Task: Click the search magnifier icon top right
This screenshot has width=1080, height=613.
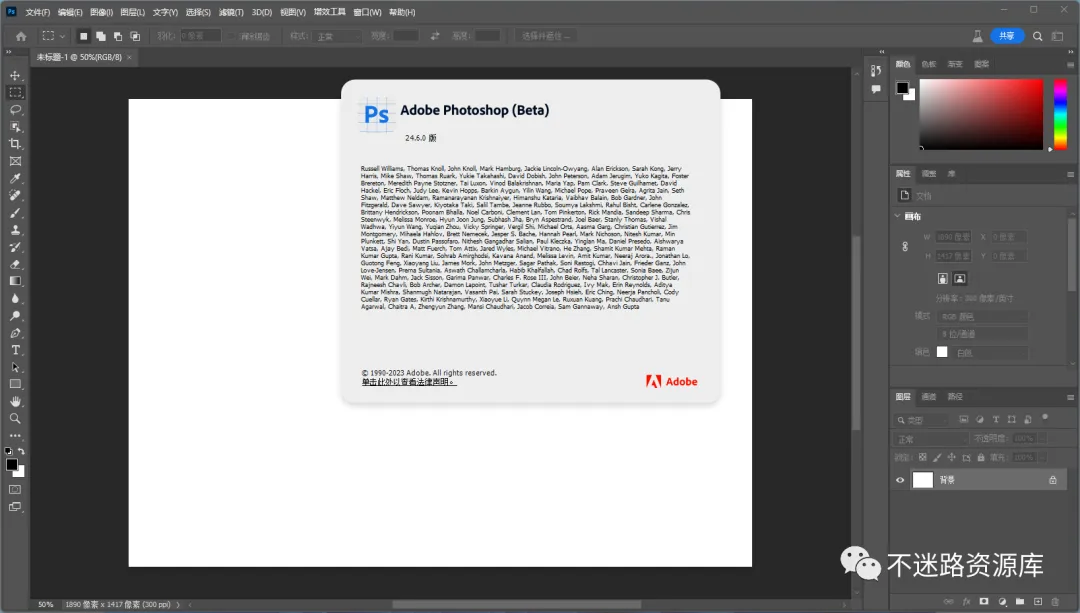Action: (x=1037, y=36)
